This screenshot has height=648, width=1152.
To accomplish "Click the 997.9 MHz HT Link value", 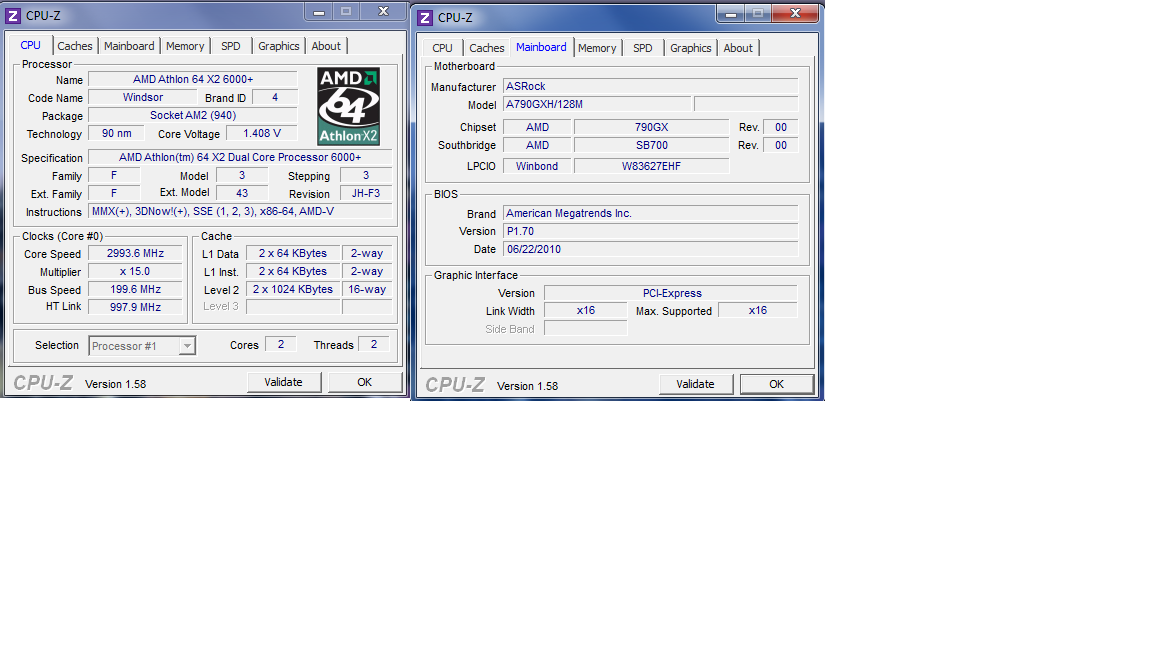I will [135, 307].
